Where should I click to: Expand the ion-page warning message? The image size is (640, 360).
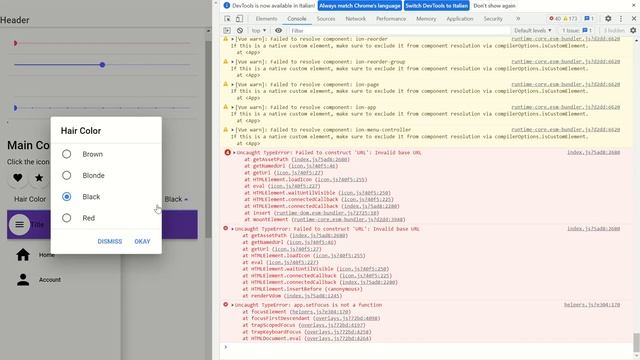(x=233, y=85)
